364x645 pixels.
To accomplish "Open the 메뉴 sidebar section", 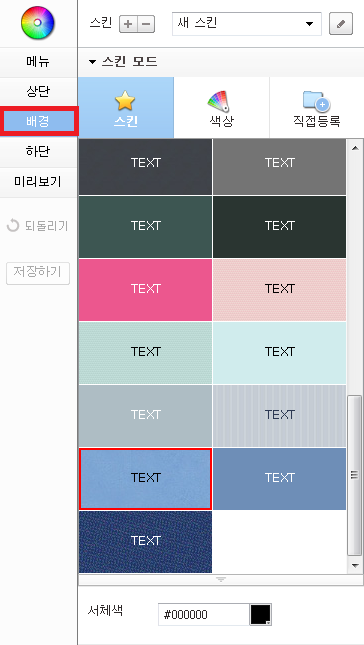I will [38, 62].
